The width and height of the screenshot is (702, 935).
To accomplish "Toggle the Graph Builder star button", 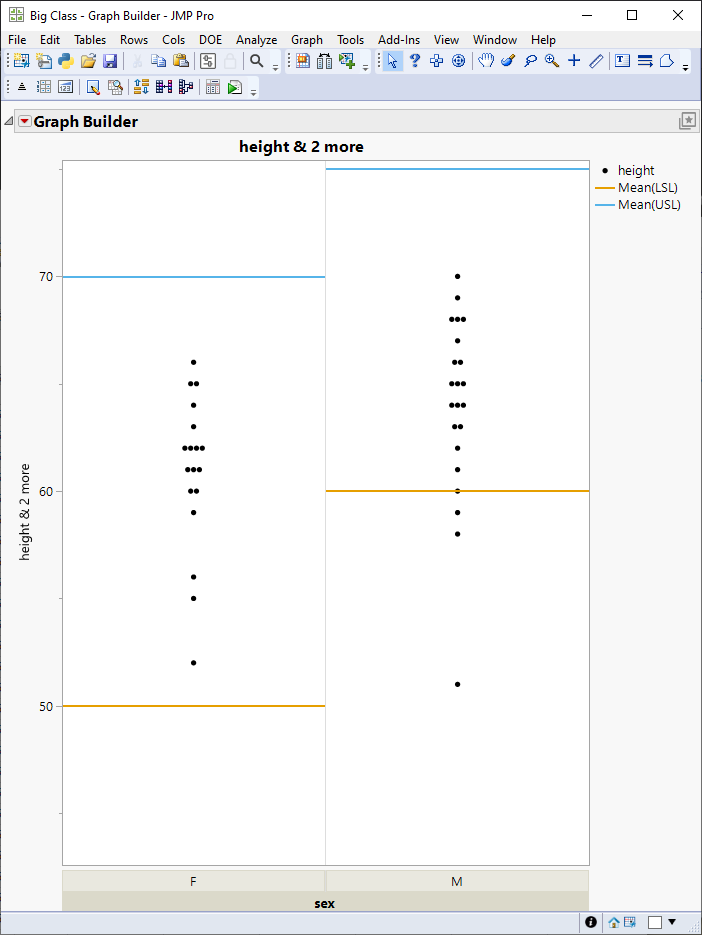I will pos(687,121).
